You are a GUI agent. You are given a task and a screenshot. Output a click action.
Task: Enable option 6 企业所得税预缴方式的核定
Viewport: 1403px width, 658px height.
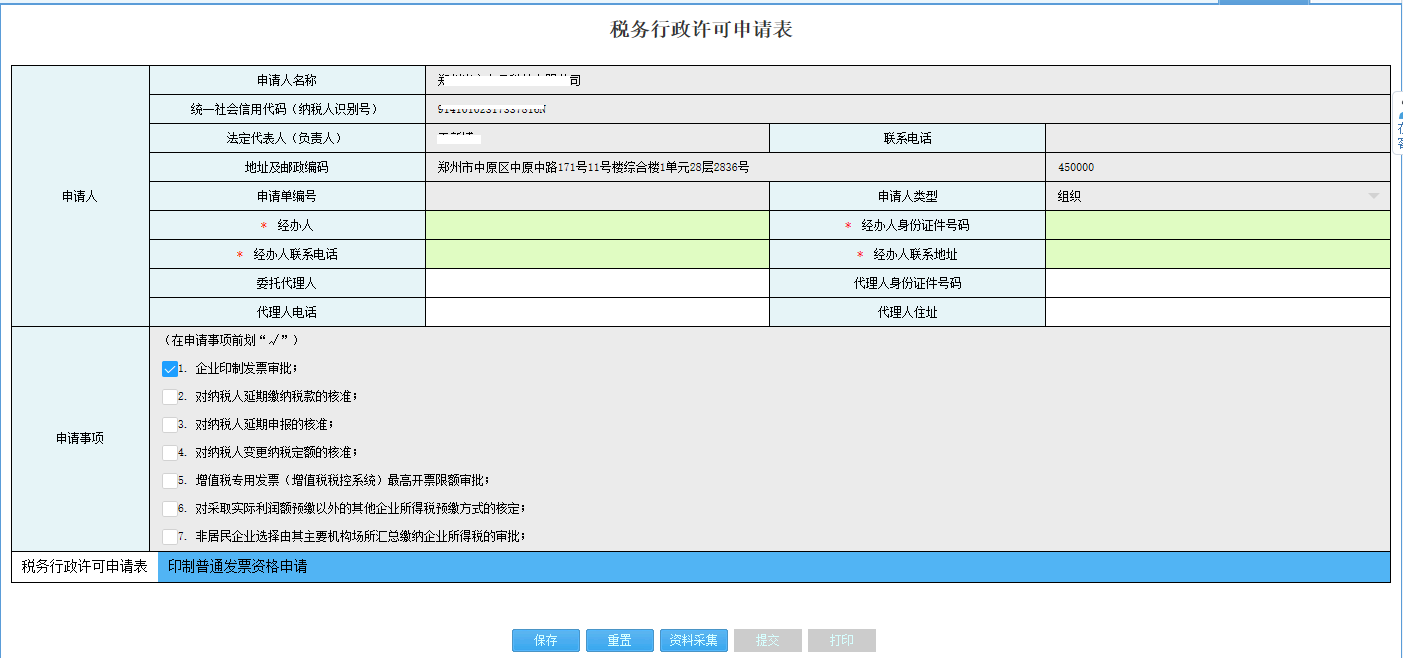(x=169, y=508)
